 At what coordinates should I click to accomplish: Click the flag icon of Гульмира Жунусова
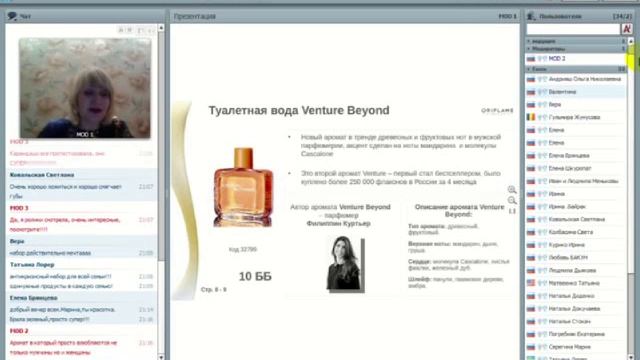(x=531, y=117)
